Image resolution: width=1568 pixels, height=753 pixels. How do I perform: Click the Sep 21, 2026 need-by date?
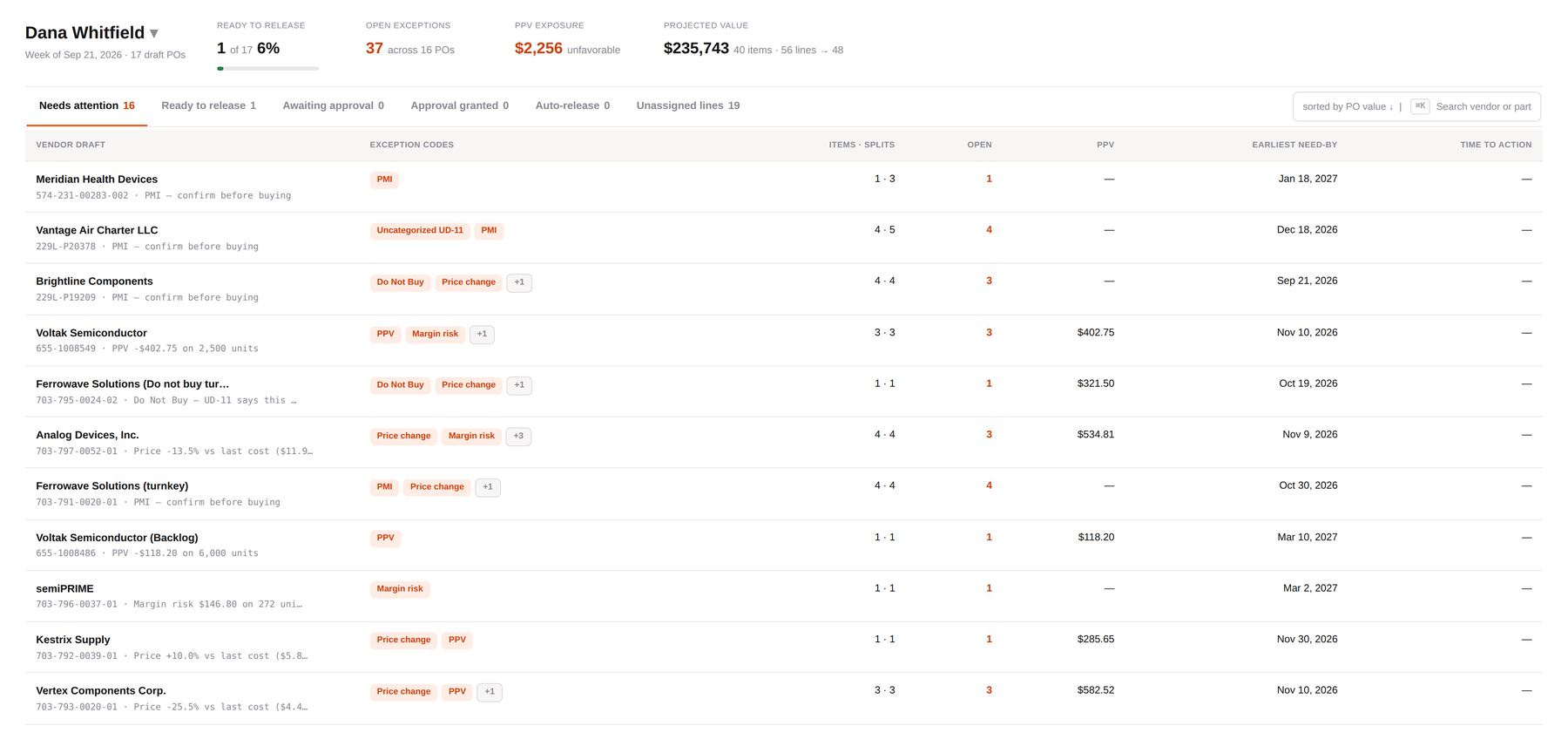1308,281
